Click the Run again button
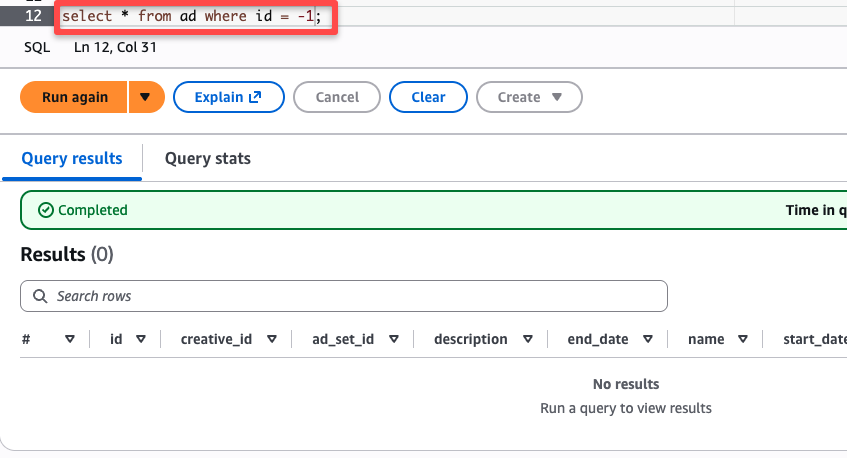This screenshot has height=458, width=847. coord(74,97)
